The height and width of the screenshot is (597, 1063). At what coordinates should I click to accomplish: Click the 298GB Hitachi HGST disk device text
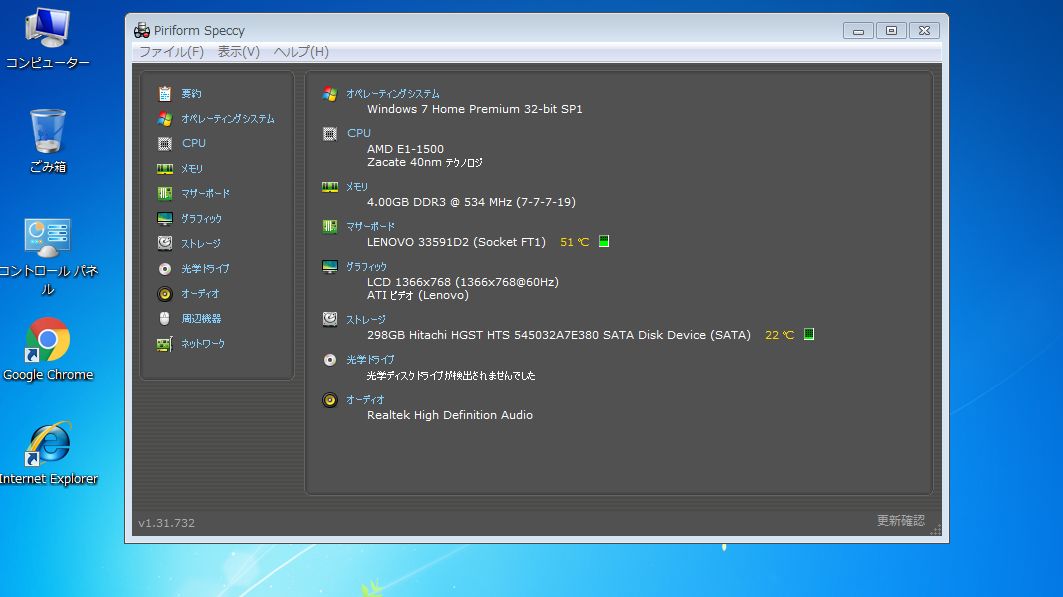559,335
